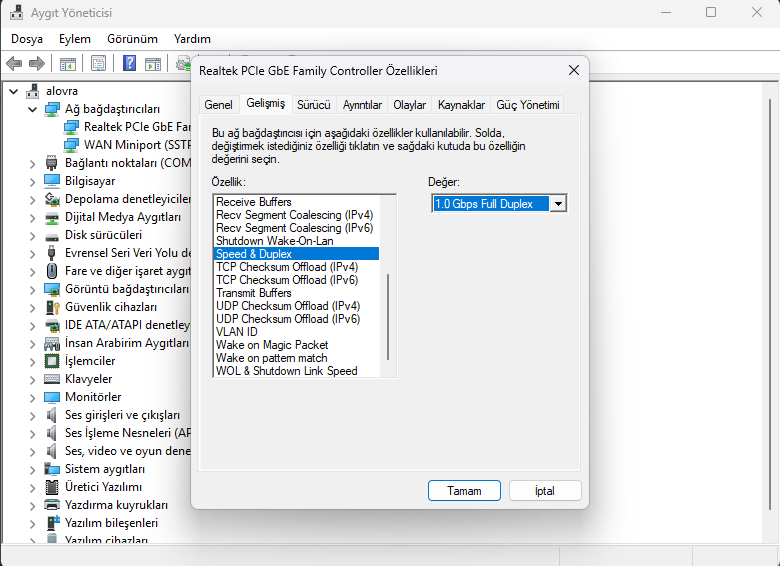Viewport: 780px width, 566px height.
Task: Click the Ağ bağdaştırıcıları network icon
Action: click(52, 109)
